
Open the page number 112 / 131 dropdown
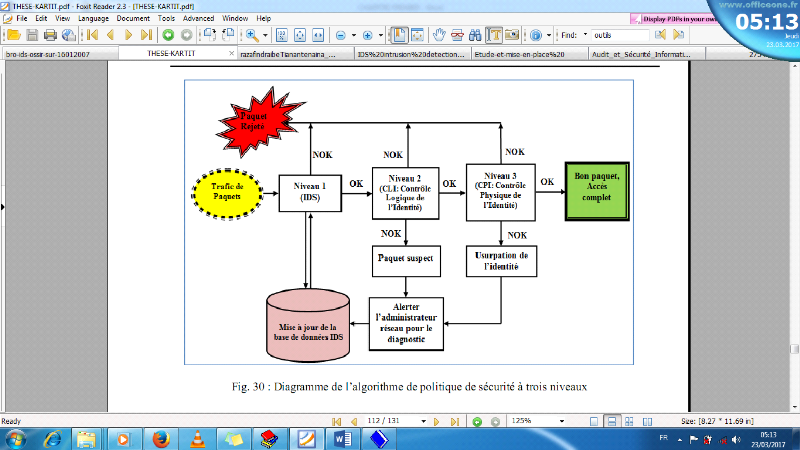tap(423, 421)
